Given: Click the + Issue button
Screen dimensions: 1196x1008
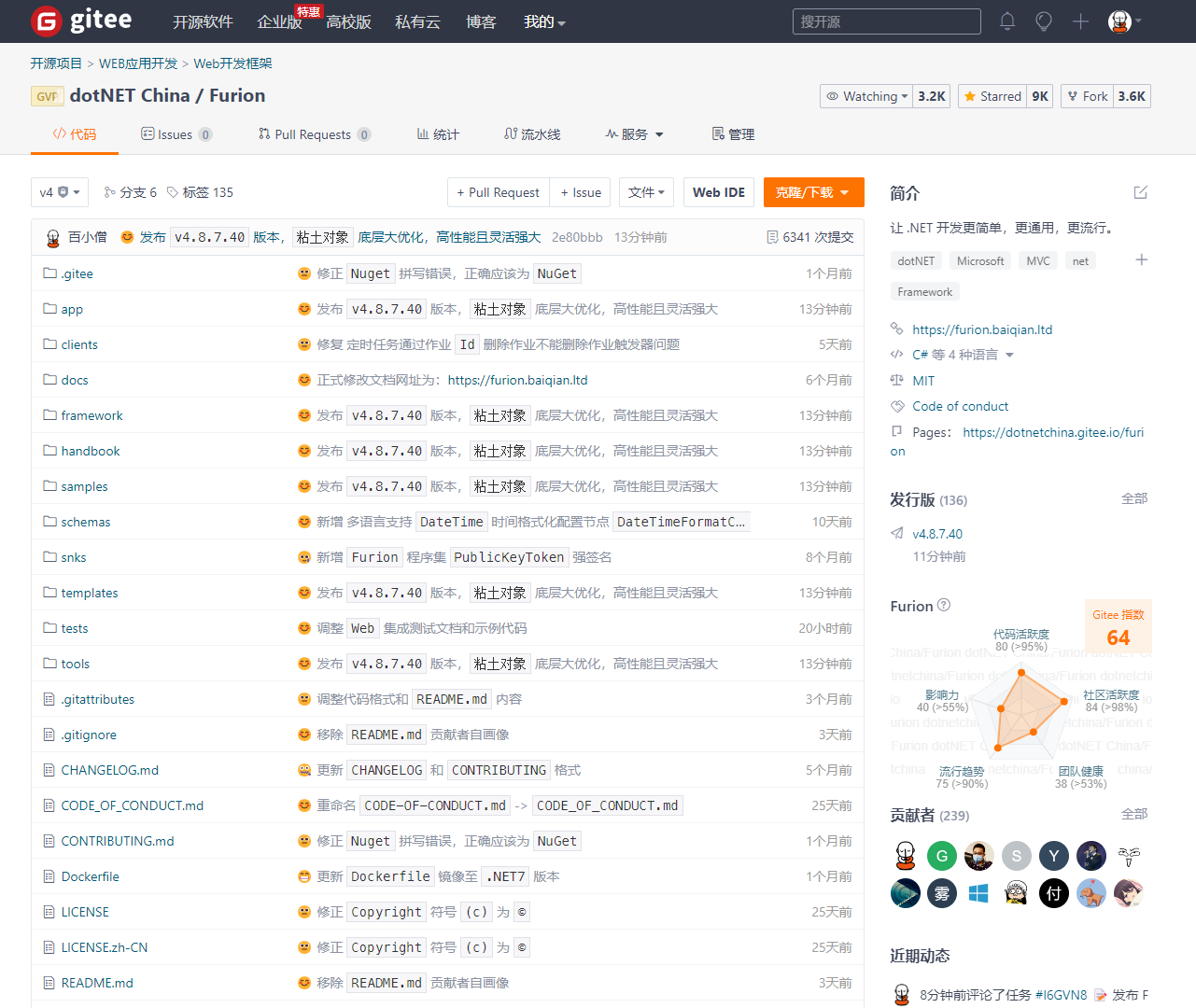Looking at the screenshot, I should click(x=581, y=192).
